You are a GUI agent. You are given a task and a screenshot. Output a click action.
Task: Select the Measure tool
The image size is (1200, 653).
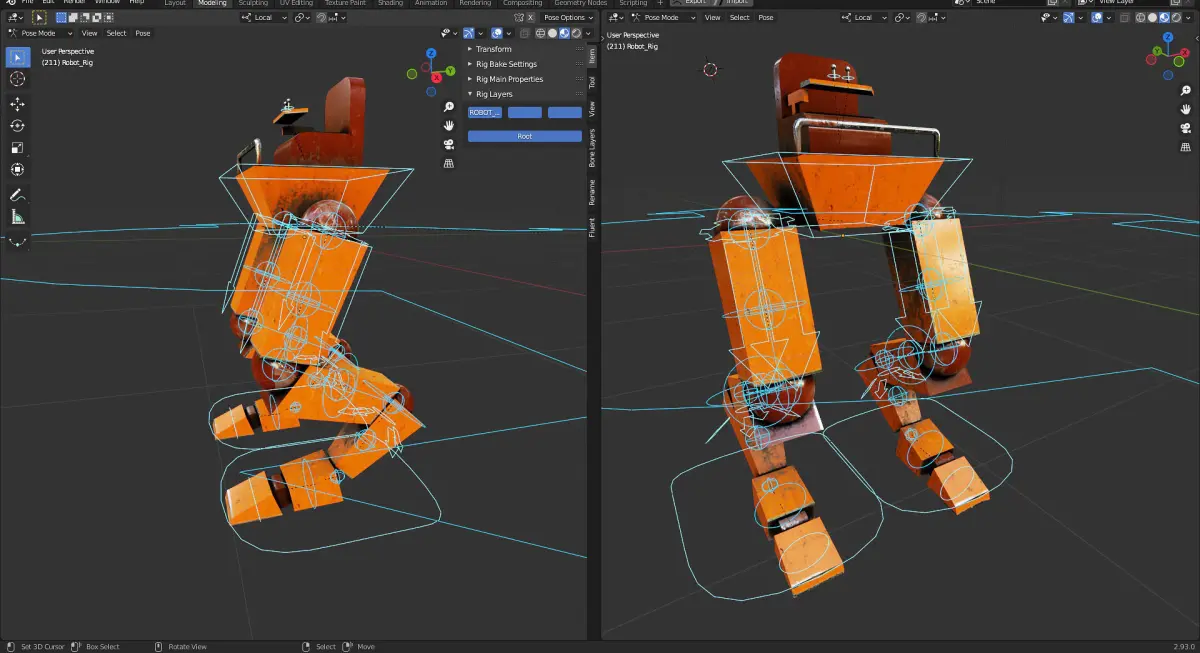pos(18,217)
